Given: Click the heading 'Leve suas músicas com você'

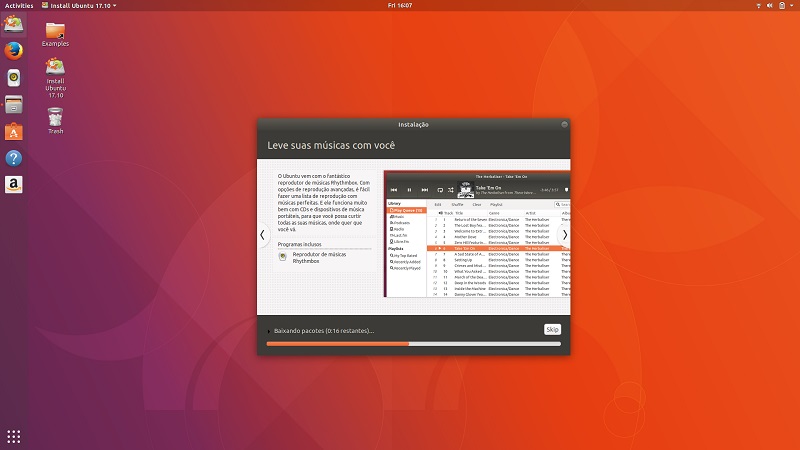Looking at the screenshot, I should [331, 145].
